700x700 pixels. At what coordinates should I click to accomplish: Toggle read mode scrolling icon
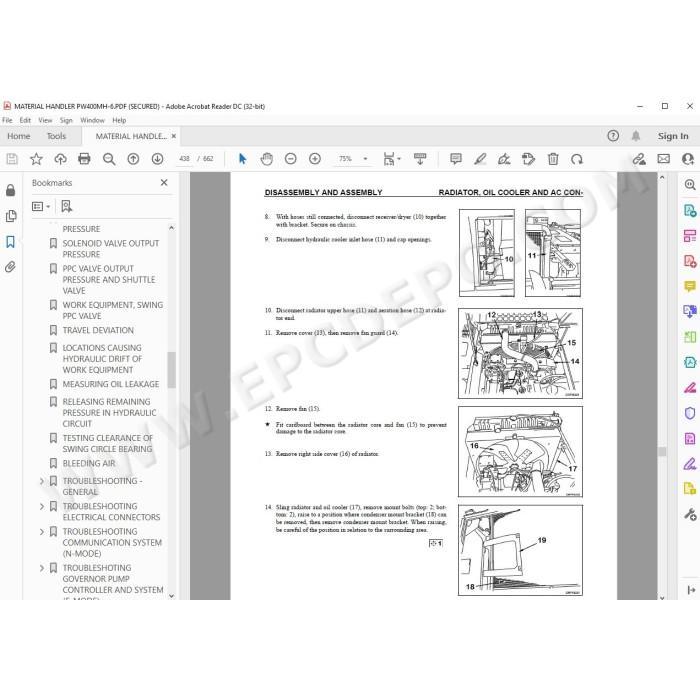point(420,159)
